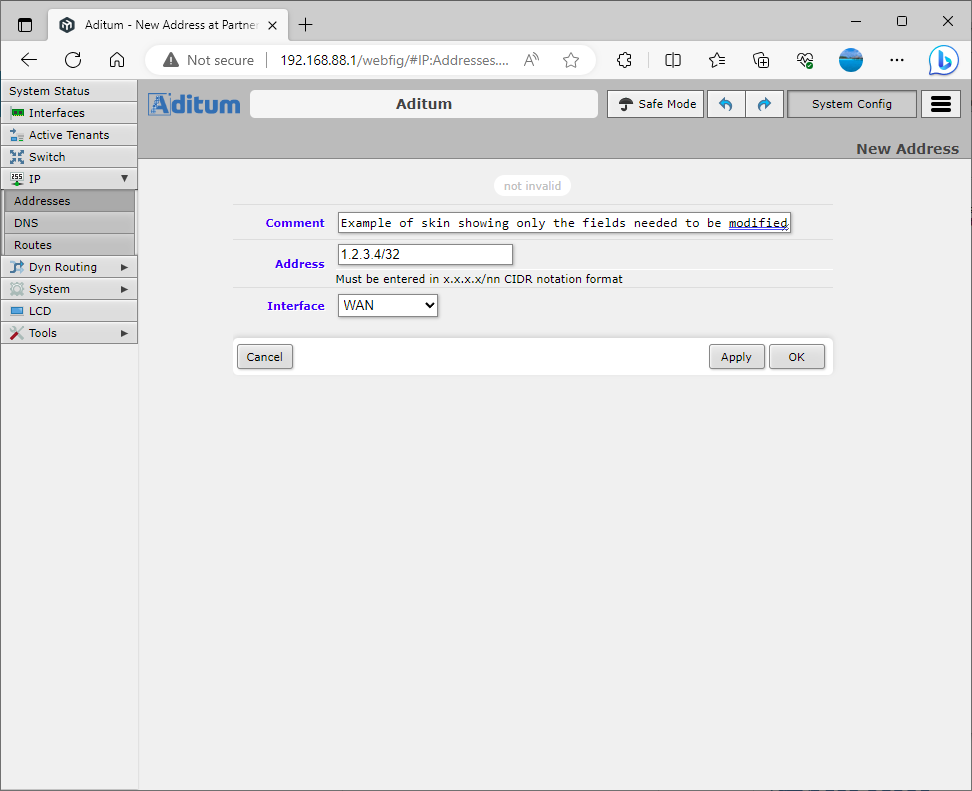This screenshot has height=791, width=972.
Task: Click the LCD sidebar icon
Action: coord(16,310)
